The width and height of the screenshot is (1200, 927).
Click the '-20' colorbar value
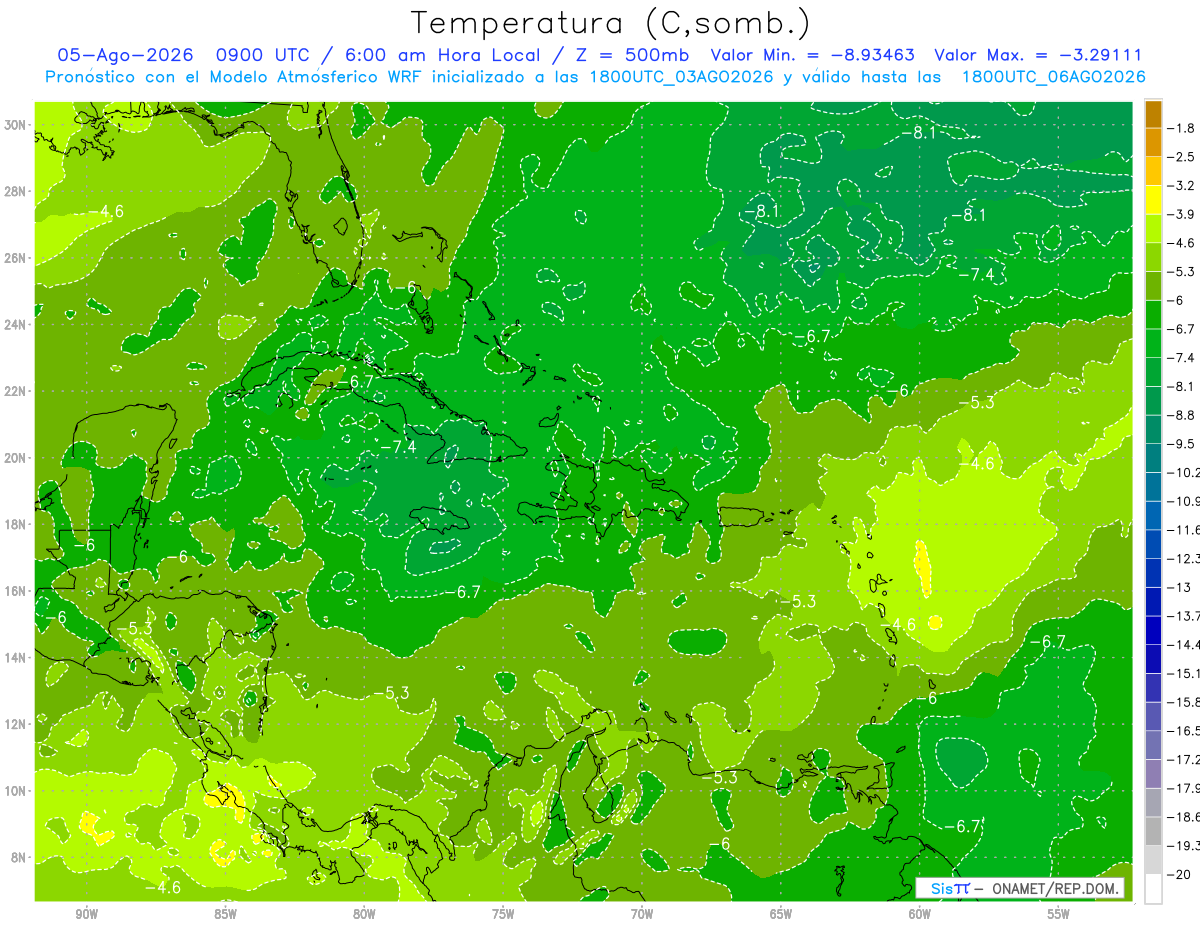[1180, 874]
